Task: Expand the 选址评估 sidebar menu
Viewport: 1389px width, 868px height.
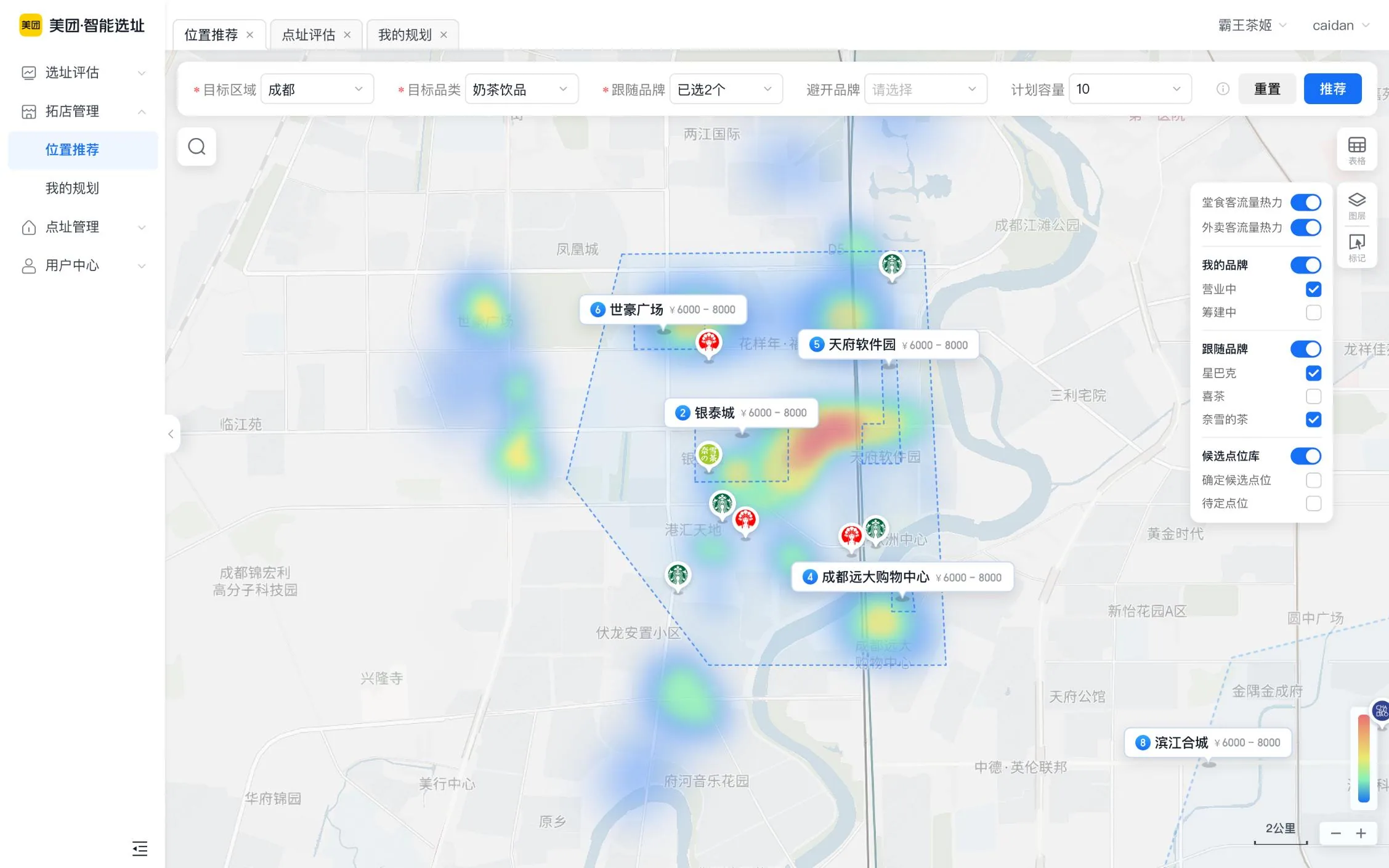Action: (x=84, y=73)
